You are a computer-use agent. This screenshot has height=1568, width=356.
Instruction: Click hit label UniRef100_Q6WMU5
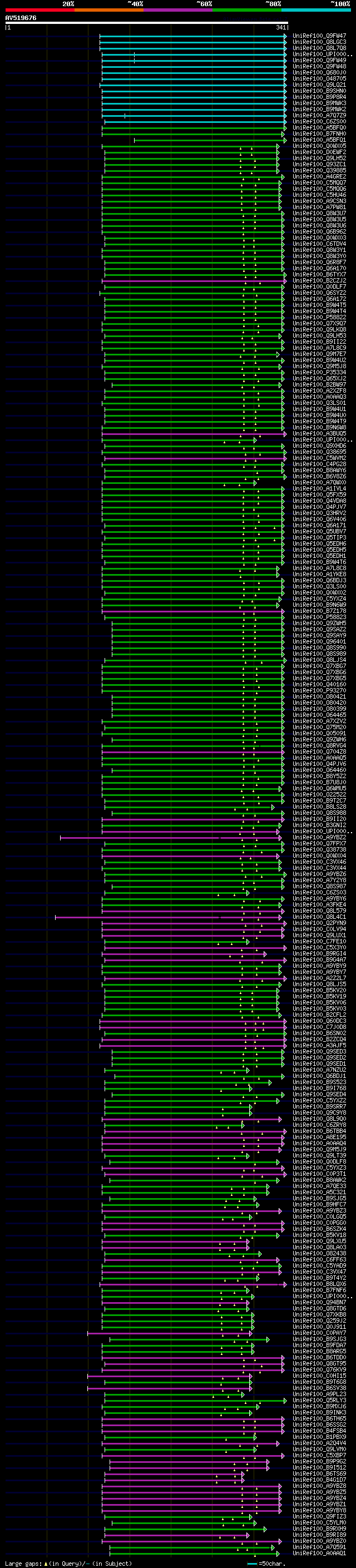[x=319, y=788]
